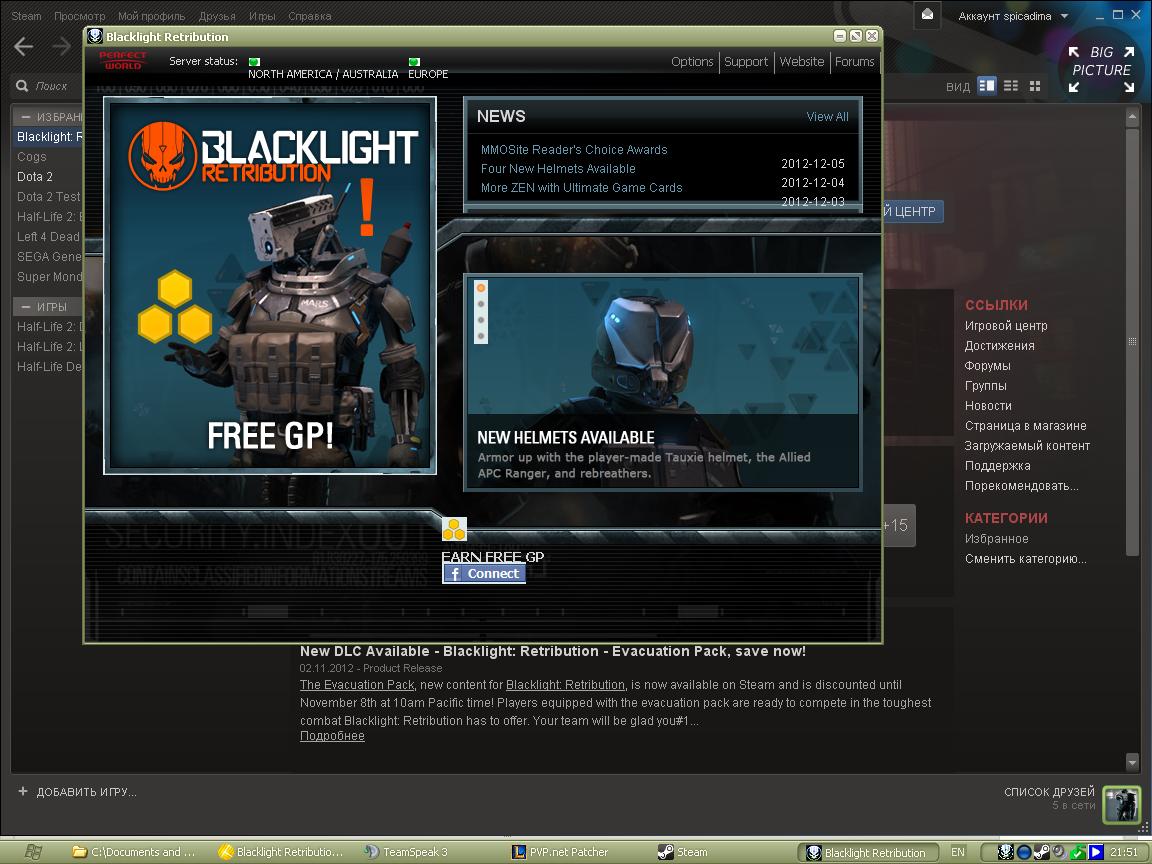
Task: Click the friend avatar in friends list
Action: 1121,804
